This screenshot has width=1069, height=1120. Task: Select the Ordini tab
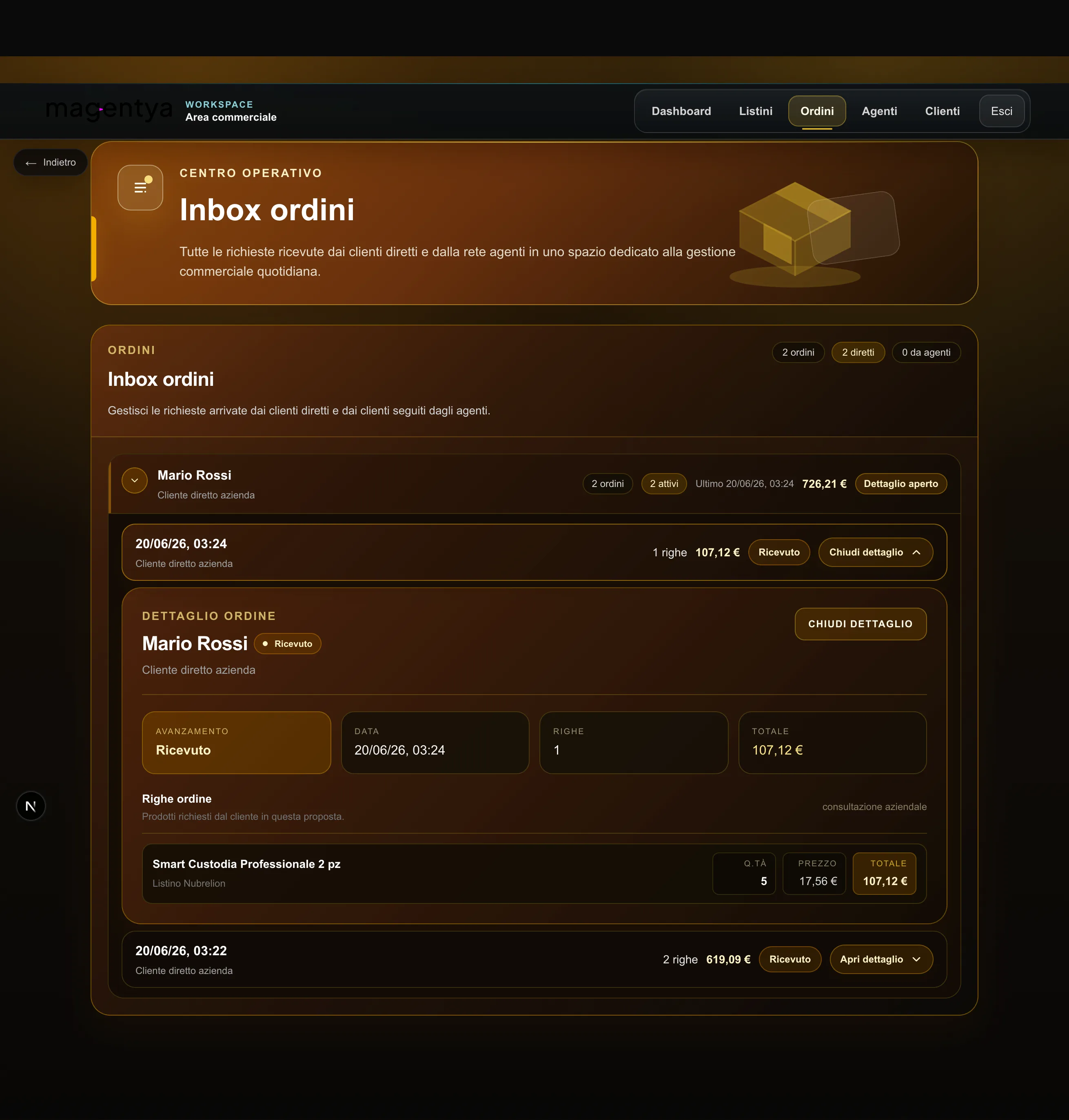(816, 111)
